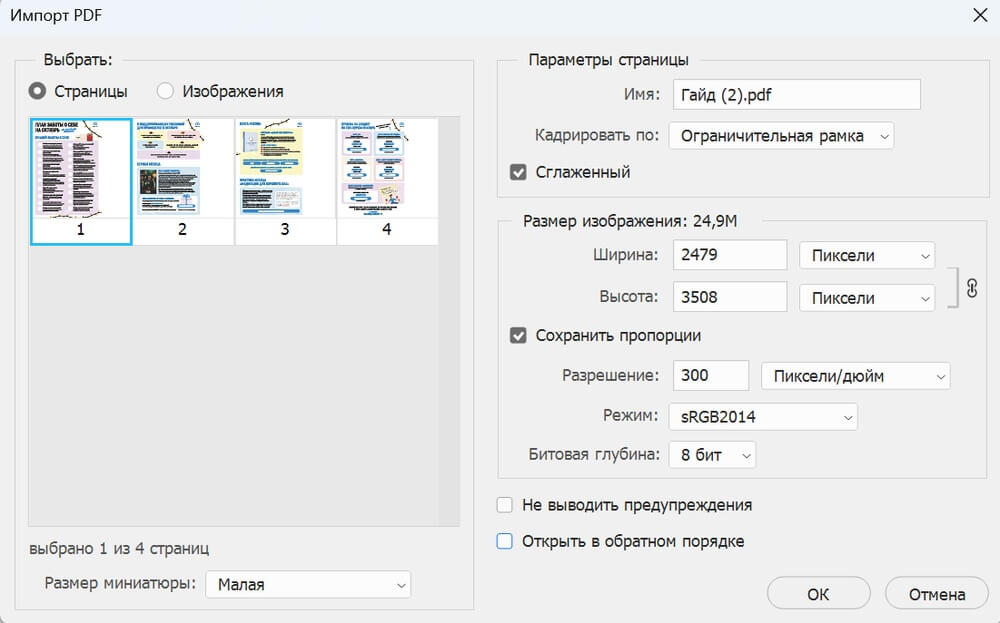The image size is (1000, 623).
Task: Open the Кадрировать по dropdown
Action: tap(780, 135)
